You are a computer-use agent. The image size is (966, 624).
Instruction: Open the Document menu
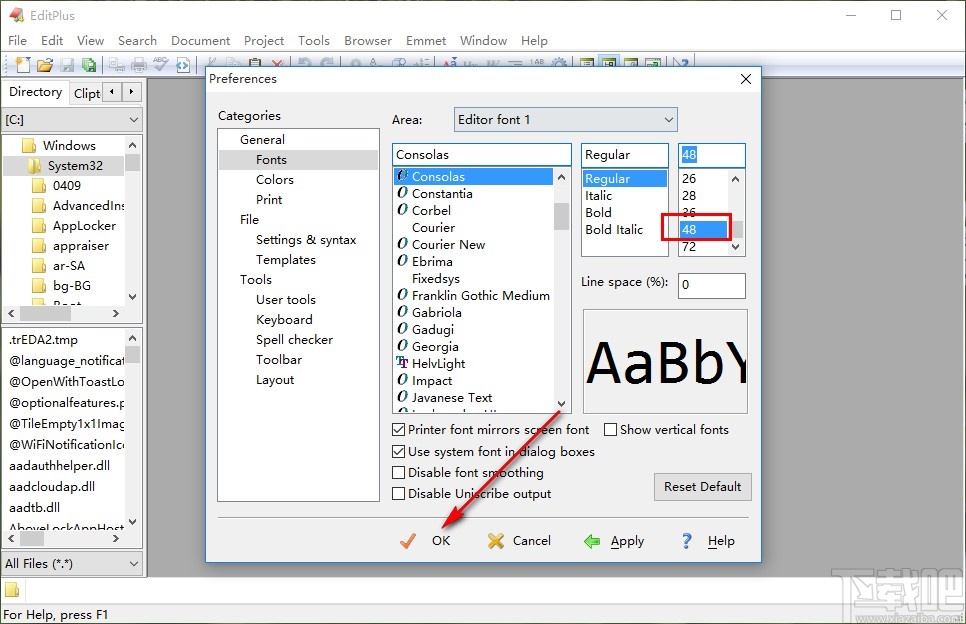(x=200, y=41)
